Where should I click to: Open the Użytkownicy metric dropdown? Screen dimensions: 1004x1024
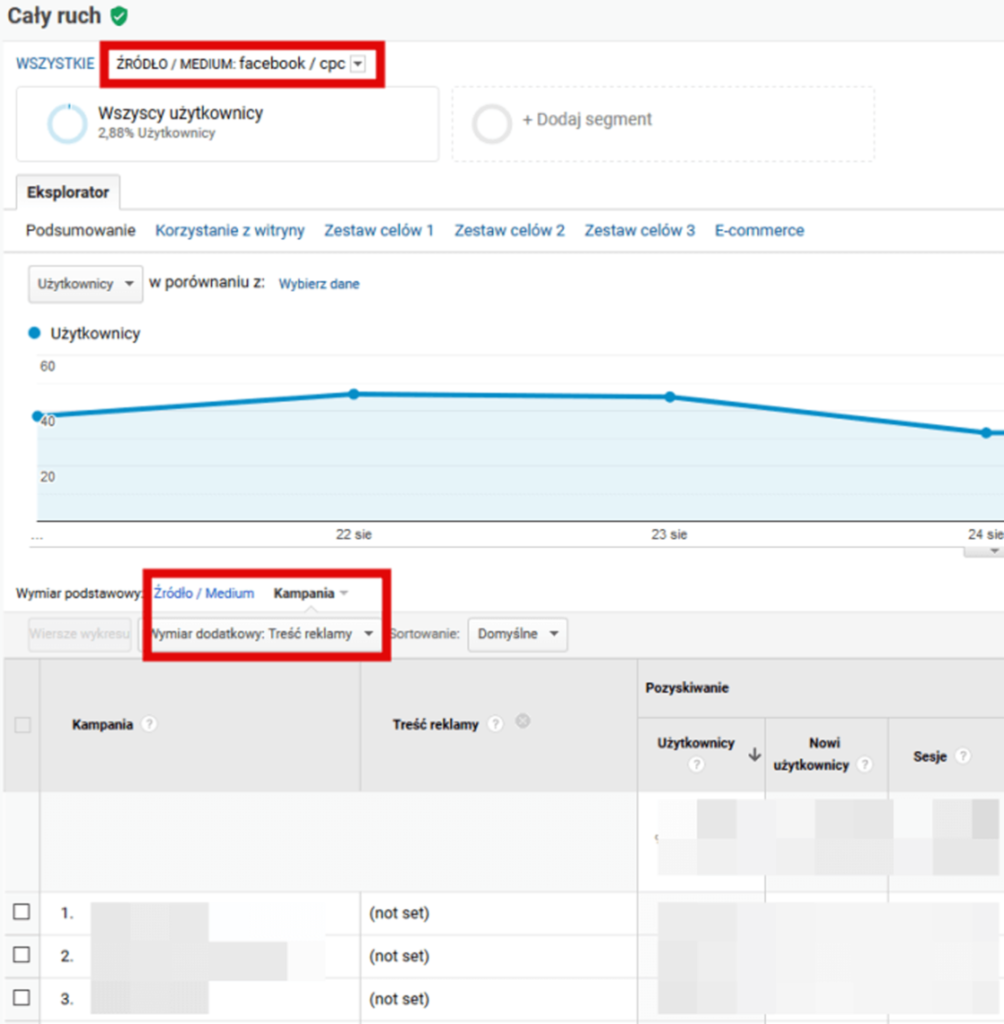click(x=85, y=284)
